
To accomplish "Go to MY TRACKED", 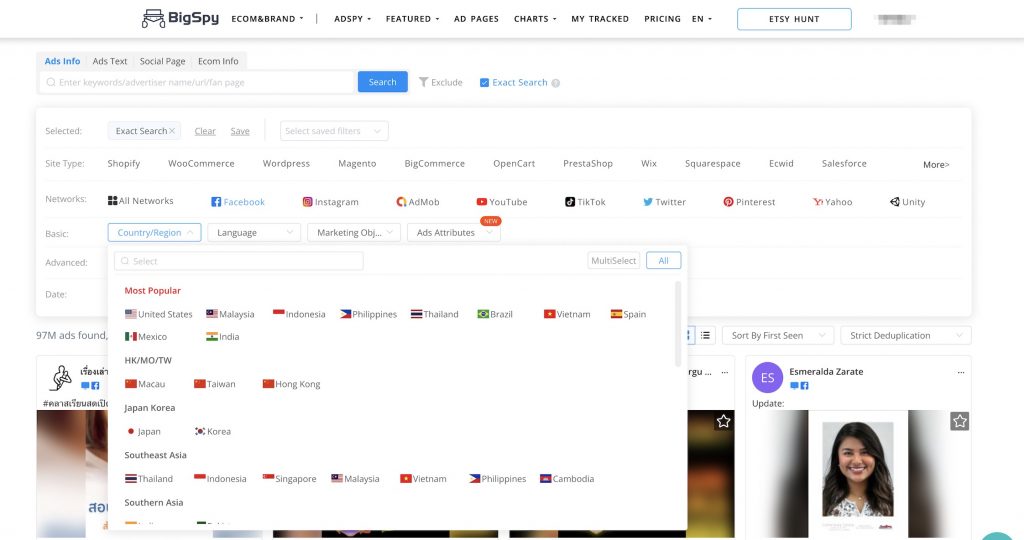I will pyautogui.click(x=600, y=19).
